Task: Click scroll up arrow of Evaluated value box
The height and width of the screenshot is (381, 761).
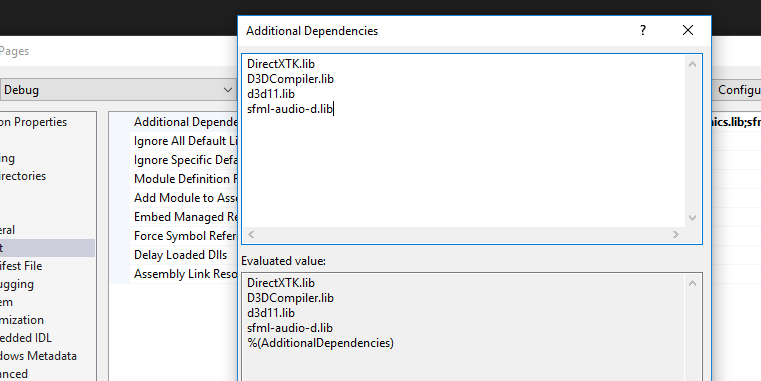Action: coord(693,283)
